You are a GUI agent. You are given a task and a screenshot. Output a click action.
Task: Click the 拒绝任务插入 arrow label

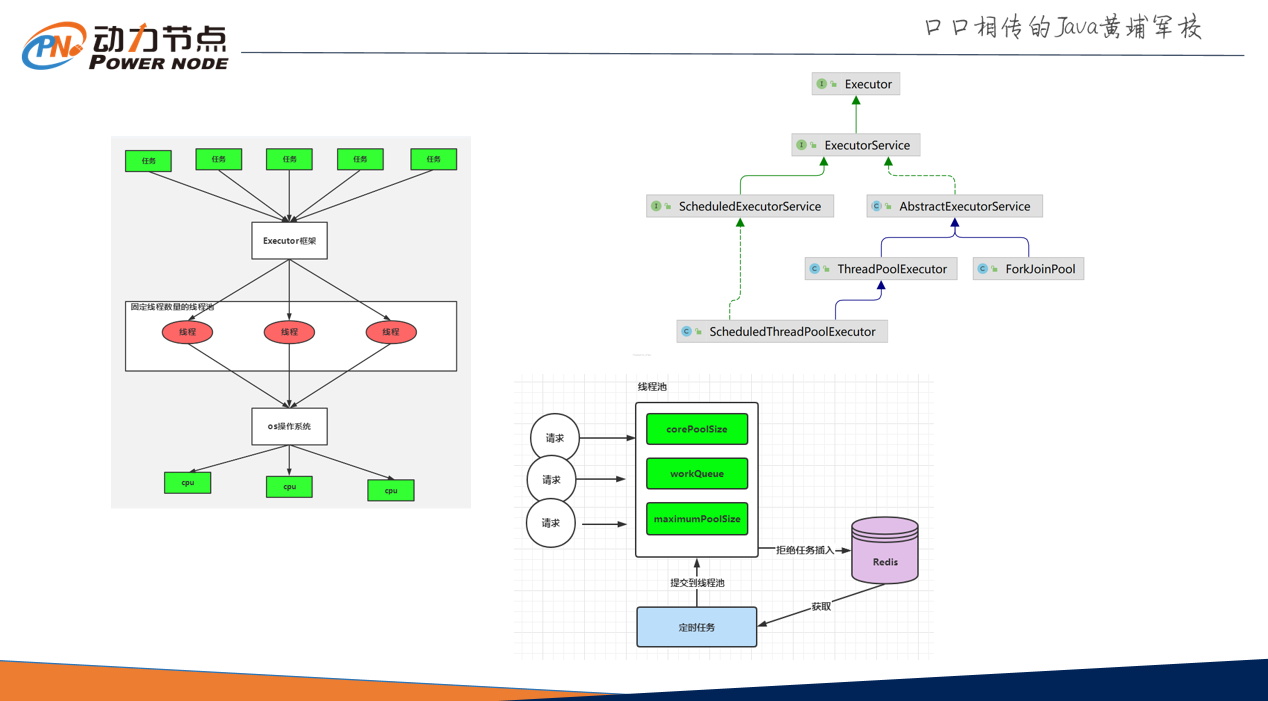[805, 550]
